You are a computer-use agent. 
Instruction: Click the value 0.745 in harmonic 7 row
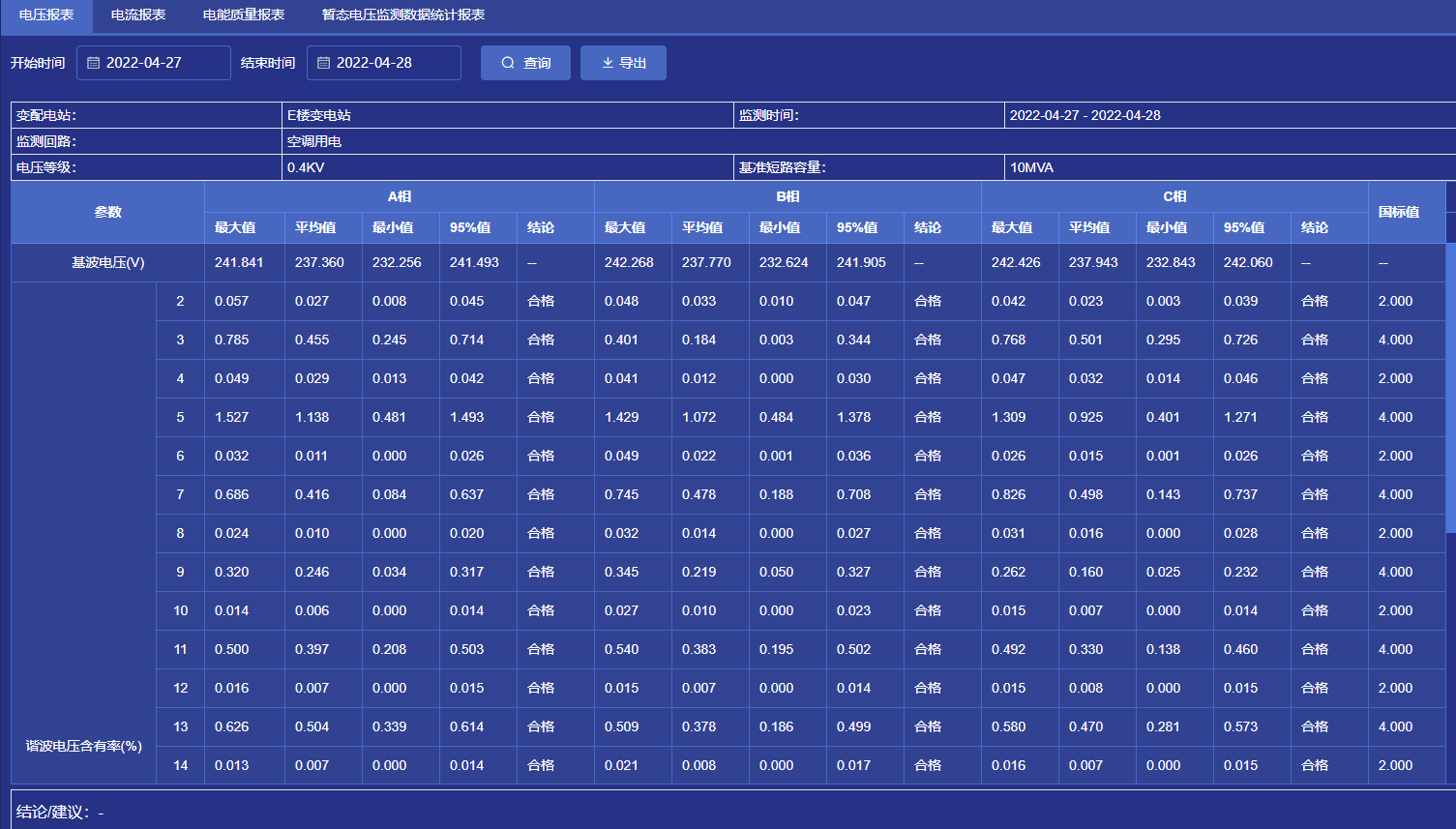(x=622, y=494)
